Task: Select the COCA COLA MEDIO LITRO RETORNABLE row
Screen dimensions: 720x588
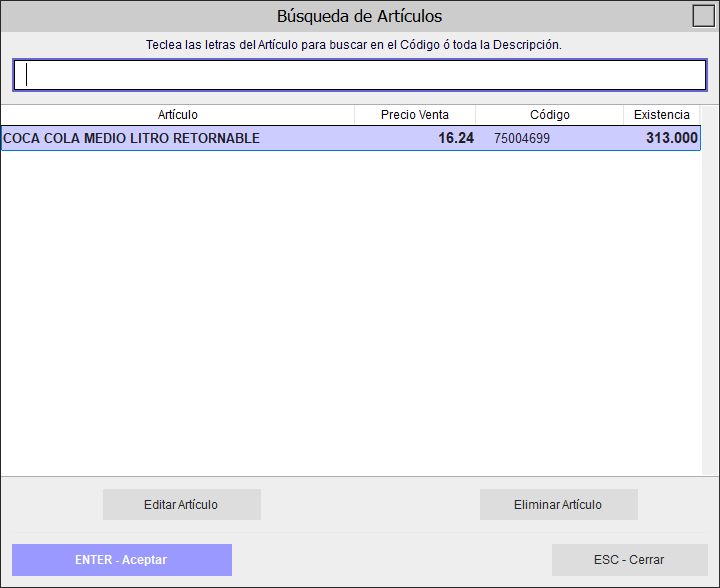Action: pos(351,138)
